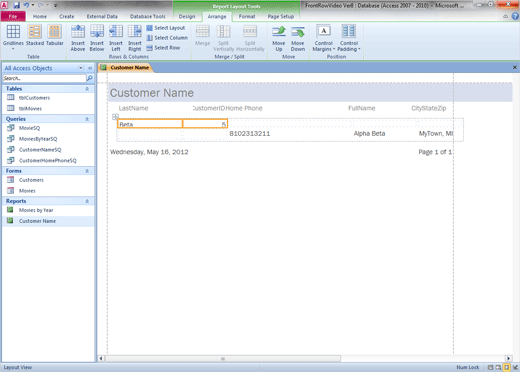Click the search magnifier icon
The width and height of the screenshot is (520, 372).
tap(89, 78)
